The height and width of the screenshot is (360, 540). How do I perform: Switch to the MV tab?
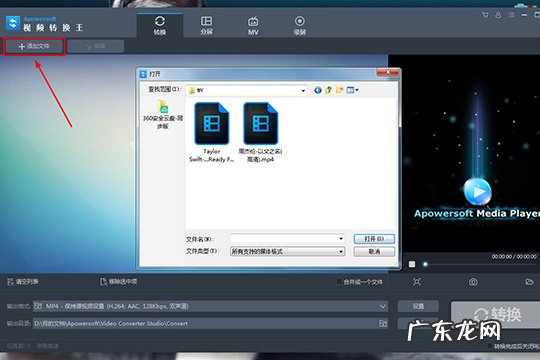point(253,25)
